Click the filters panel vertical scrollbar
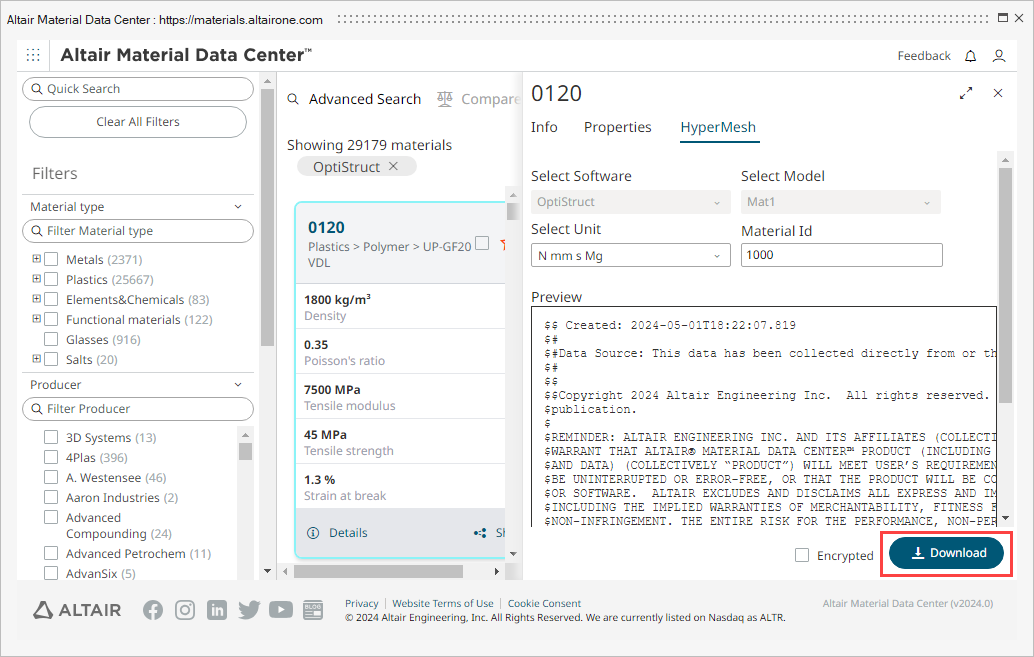This screenshot has height=657, width=1034. pyautogui.click(x=267, y=218)
